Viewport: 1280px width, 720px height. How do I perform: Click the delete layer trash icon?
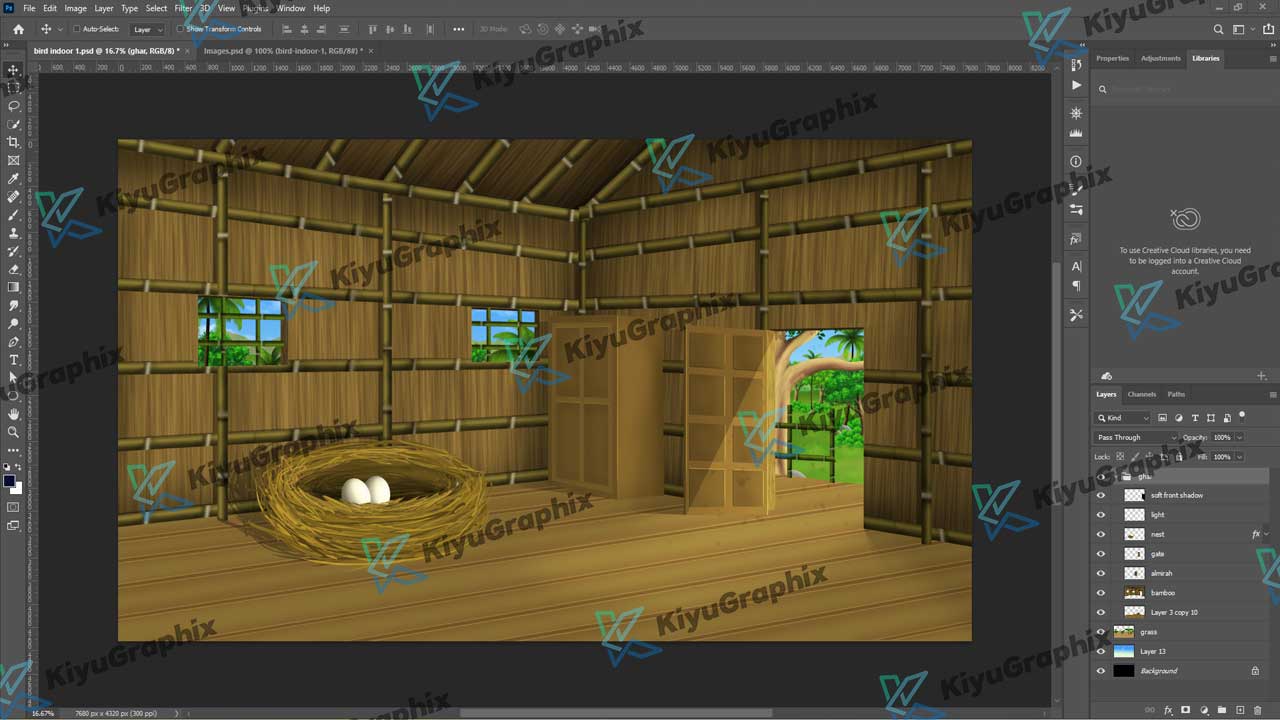click(x=1257, y=710)
